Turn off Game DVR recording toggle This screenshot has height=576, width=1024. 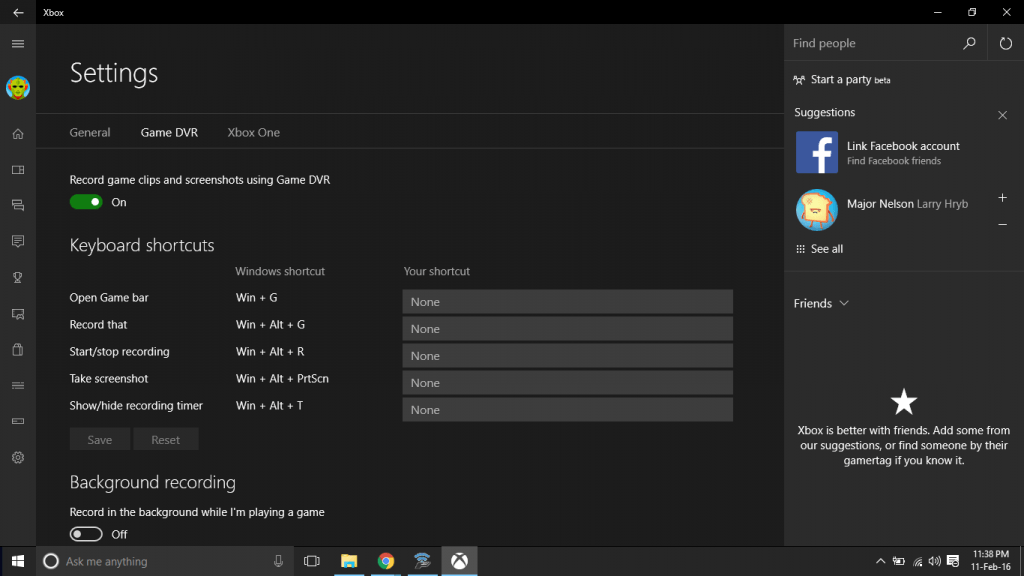click(x=86, y=202)
